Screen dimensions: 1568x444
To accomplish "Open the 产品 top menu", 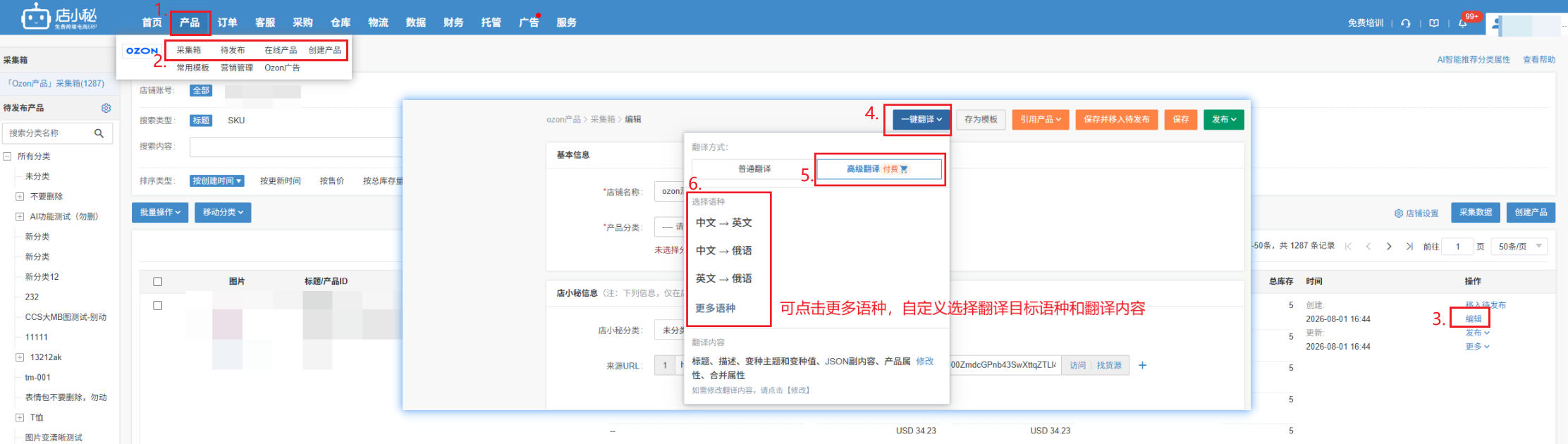I will click(x=190, y=23).
